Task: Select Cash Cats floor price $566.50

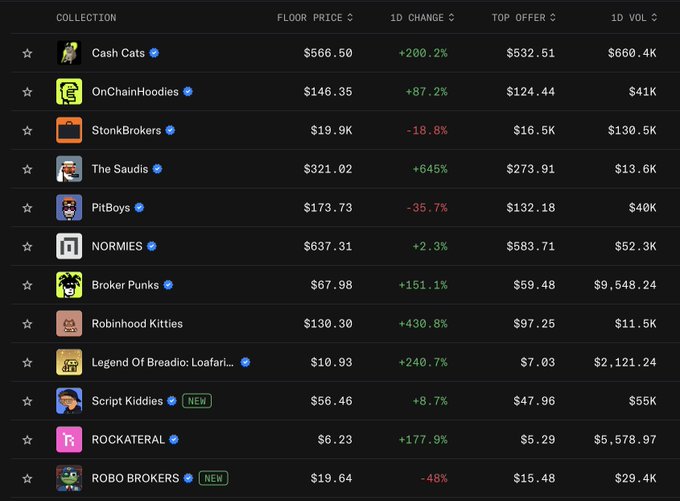Action: [328, 53]
